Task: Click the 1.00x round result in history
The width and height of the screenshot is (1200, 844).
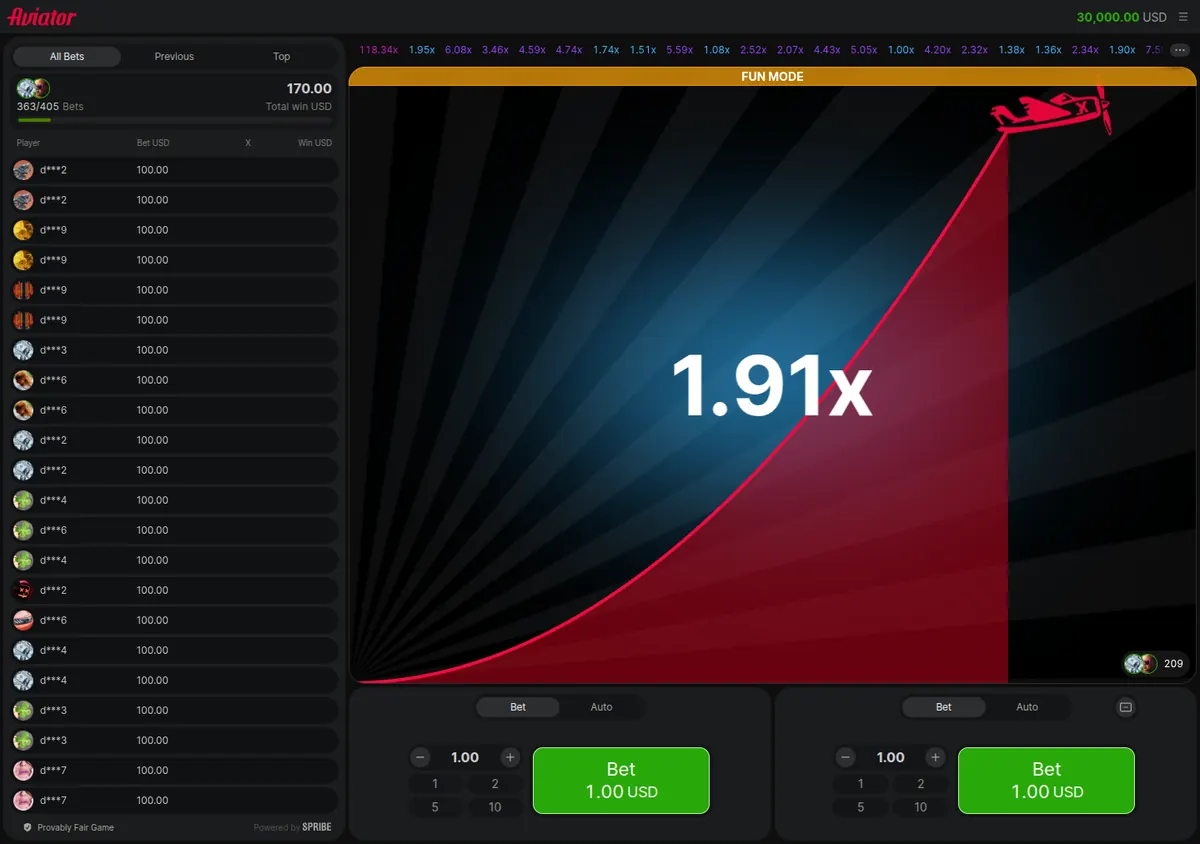Action: pyautogui.click(x=901, y=49)
